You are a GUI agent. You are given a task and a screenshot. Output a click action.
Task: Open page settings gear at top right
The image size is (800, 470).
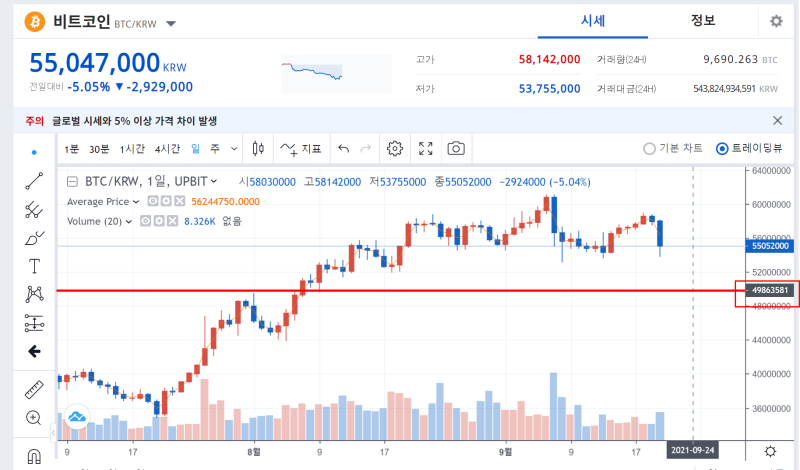(776, 21)
